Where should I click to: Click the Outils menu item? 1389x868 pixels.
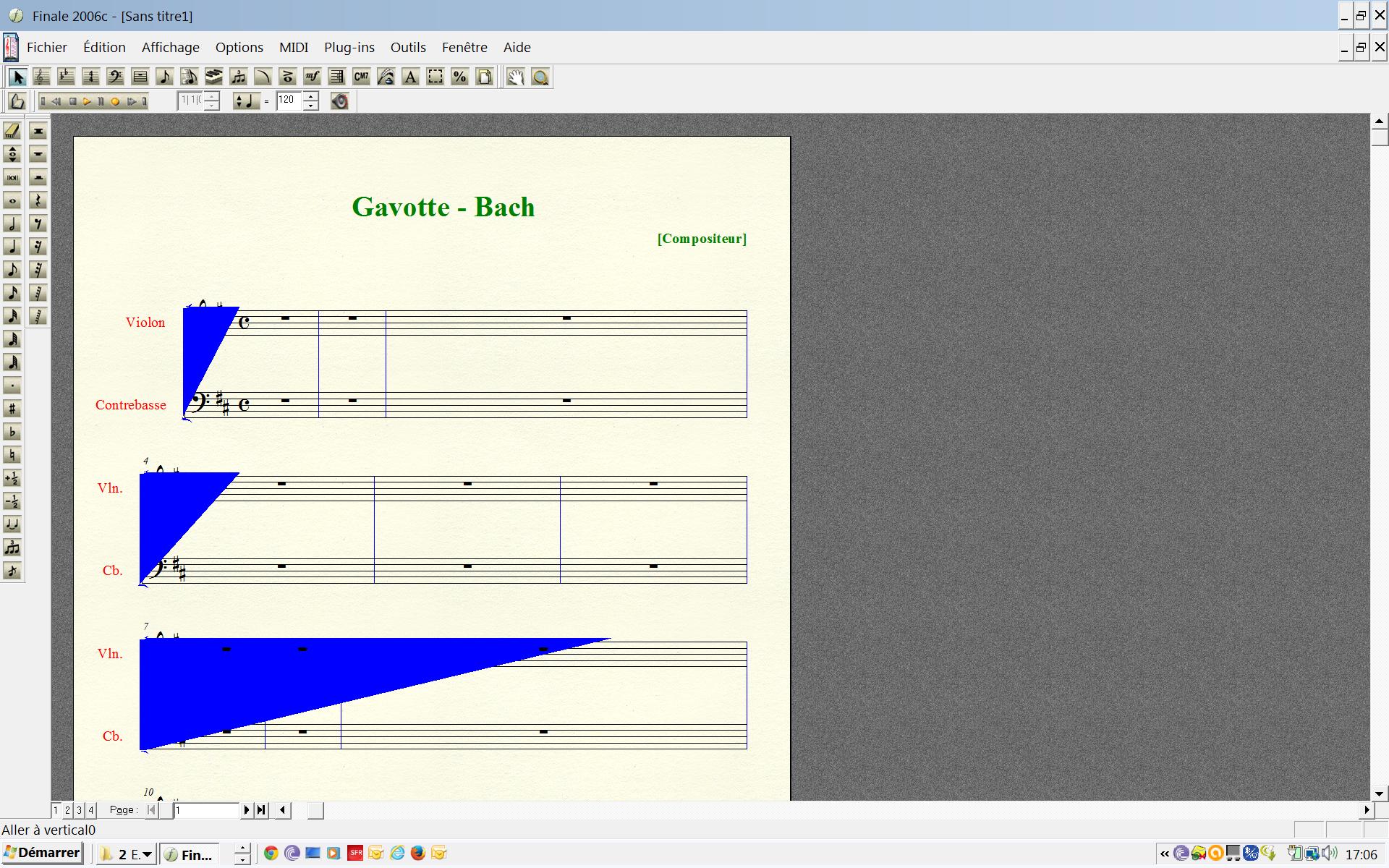tap(407, 47)
